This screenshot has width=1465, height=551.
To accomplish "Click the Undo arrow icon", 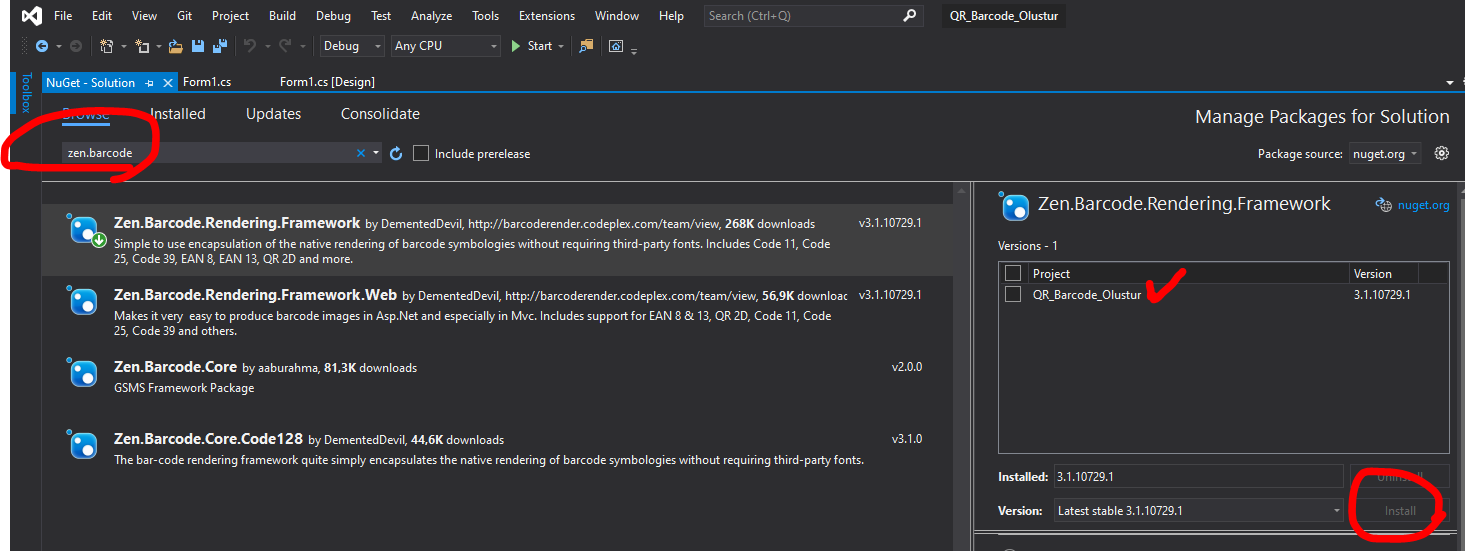I will click(249, 46).
